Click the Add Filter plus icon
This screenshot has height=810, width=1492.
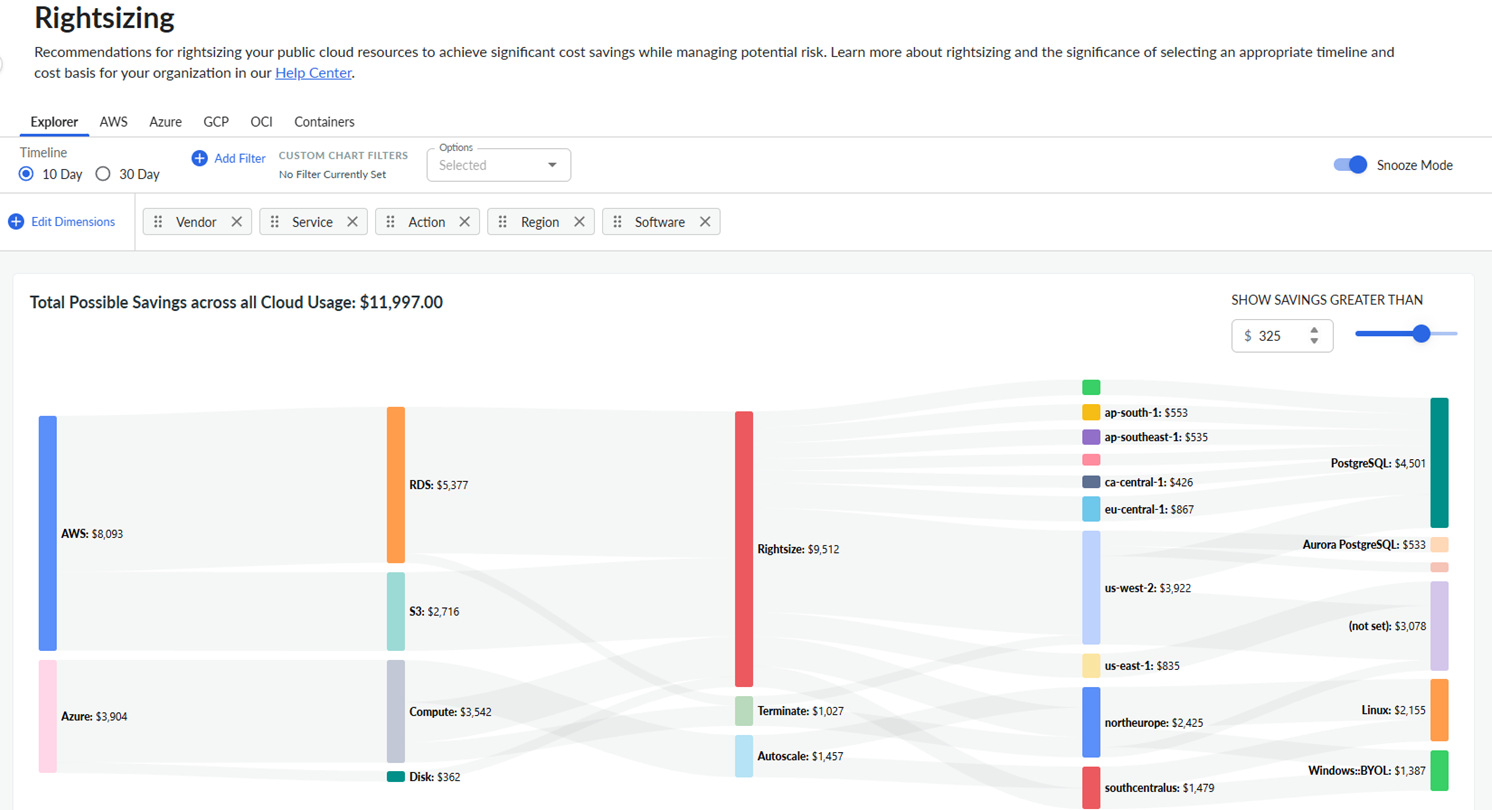pos(199,158)
